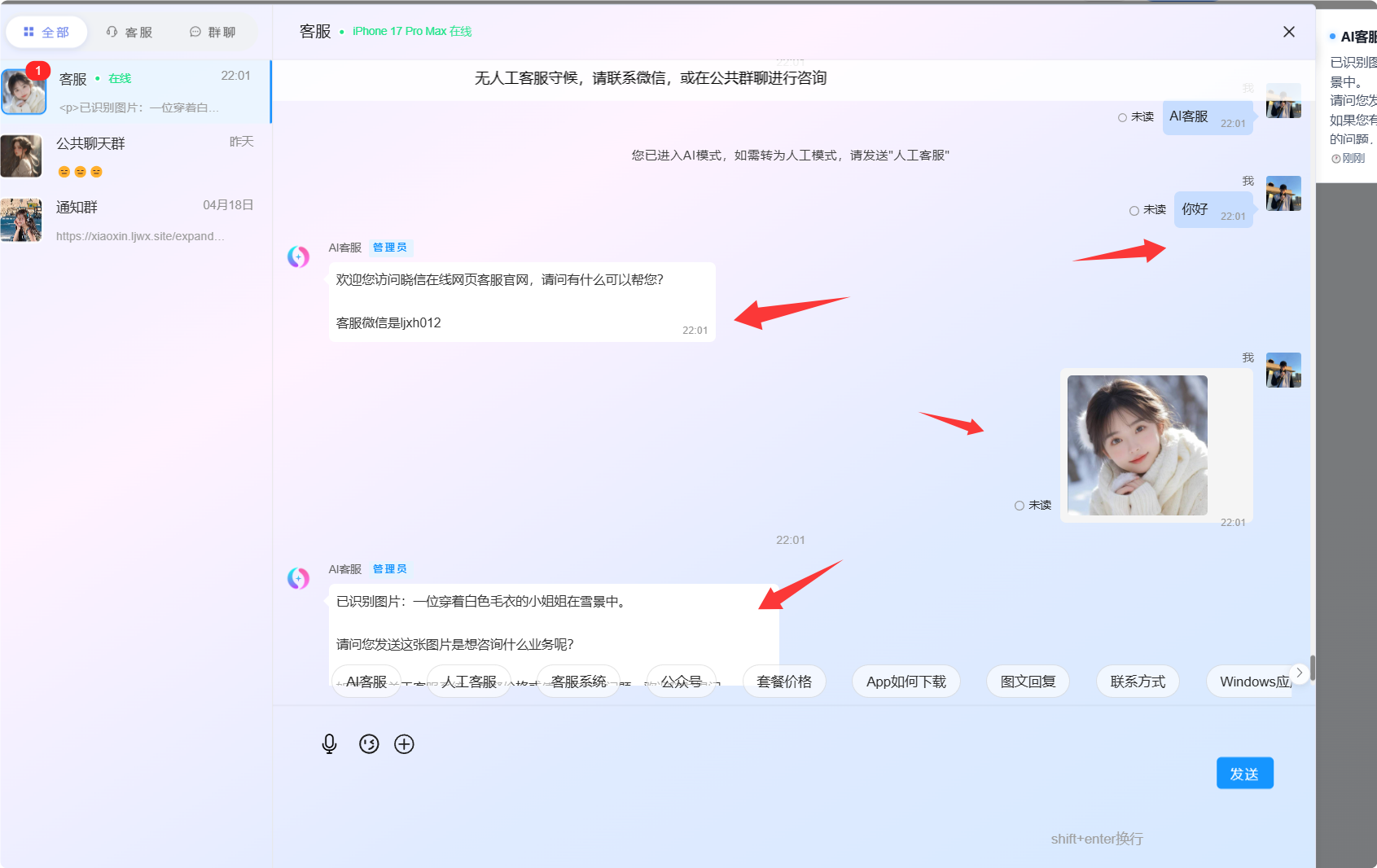
Task: Click the 客服微信是ljxh012 message text
Action: [388, 323]
